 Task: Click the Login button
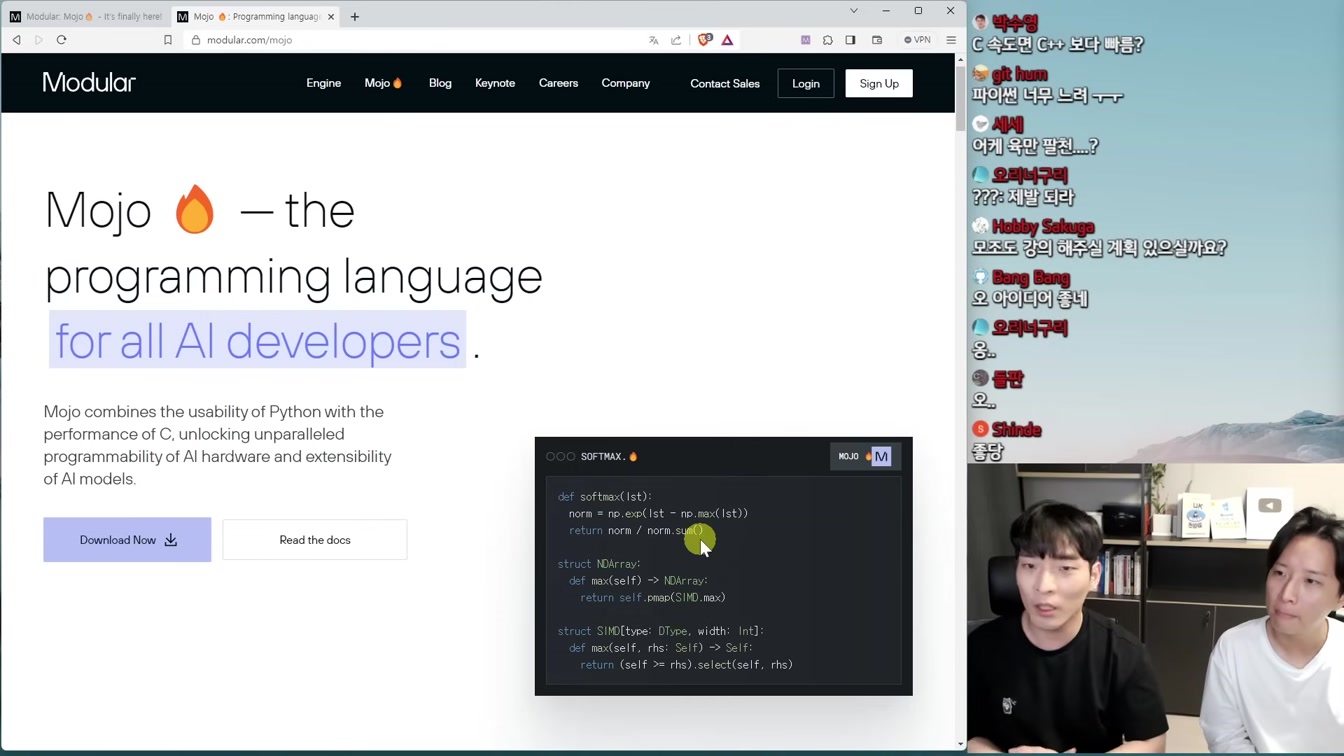pos(806,84)
